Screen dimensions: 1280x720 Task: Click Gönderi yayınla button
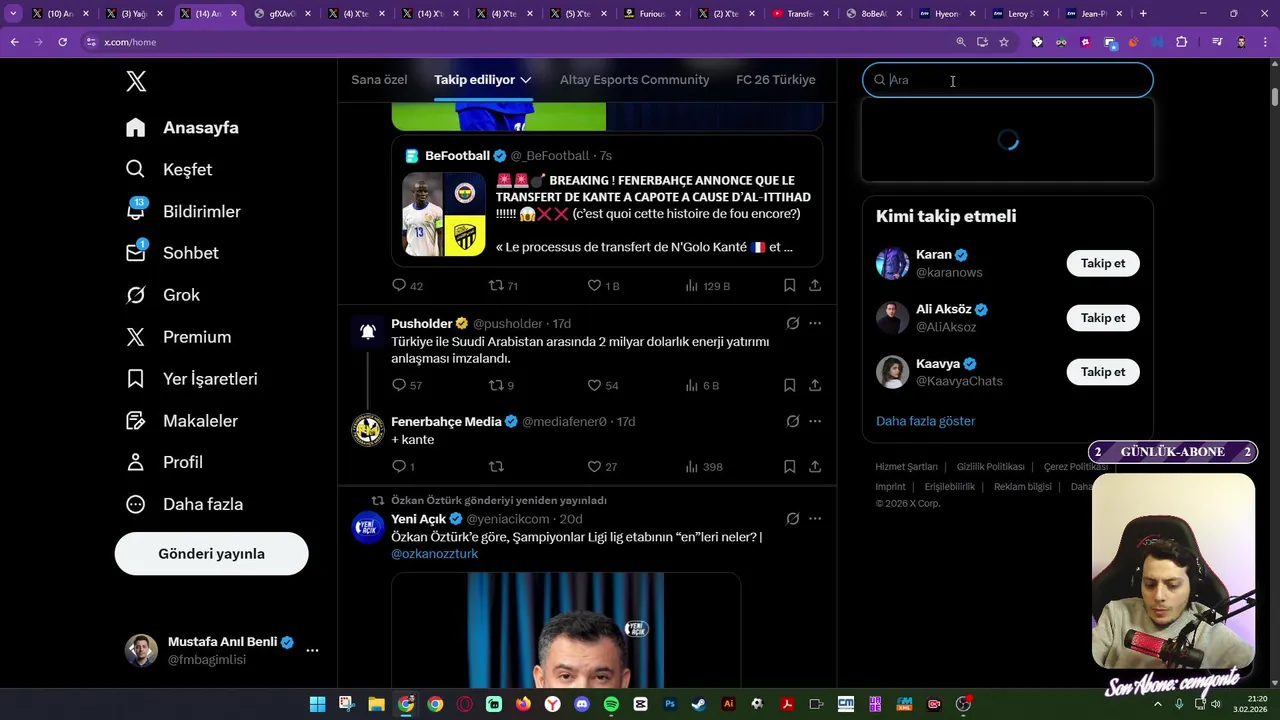211,554
